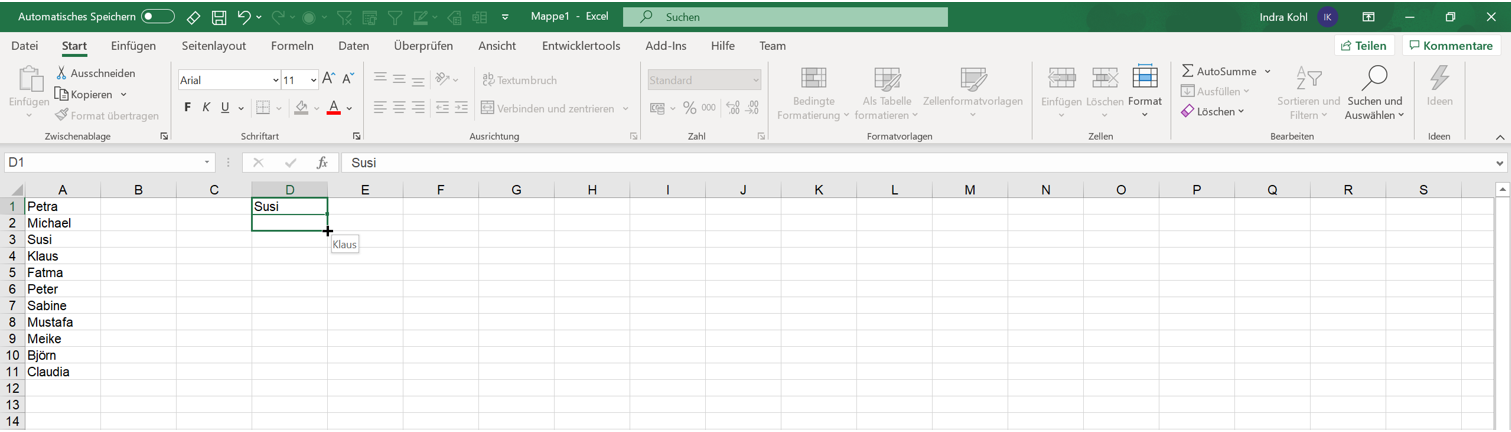Open the Arial font name dropdown
Image resolution: width=1511 pixels, height=432 pixels.
click(x=275, y=80)
